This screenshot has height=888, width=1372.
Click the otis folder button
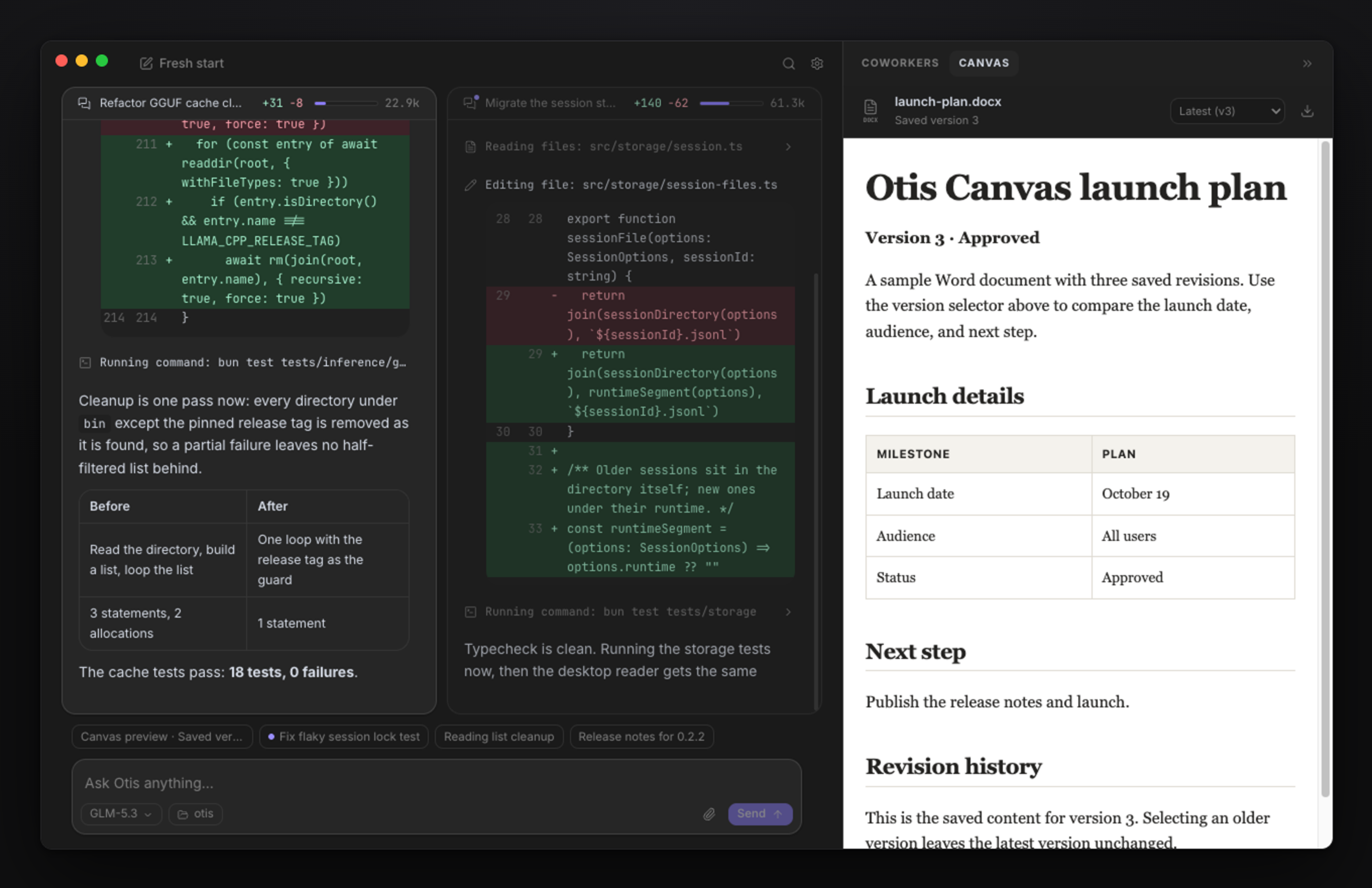pyautogui.click(x=195, y=814)
